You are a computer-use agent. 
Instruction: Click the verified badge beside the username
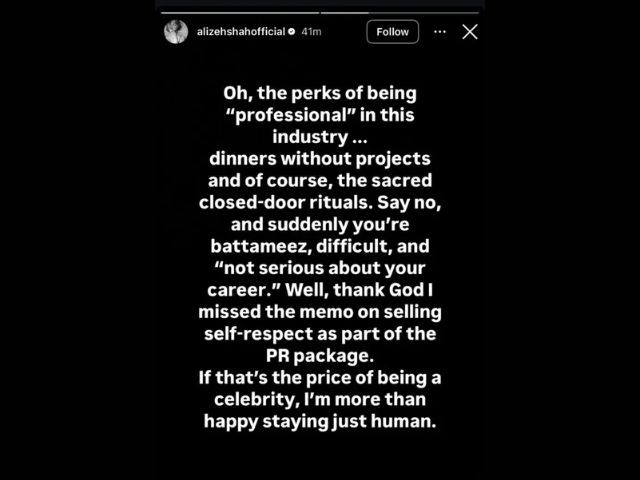coord(291,32)
